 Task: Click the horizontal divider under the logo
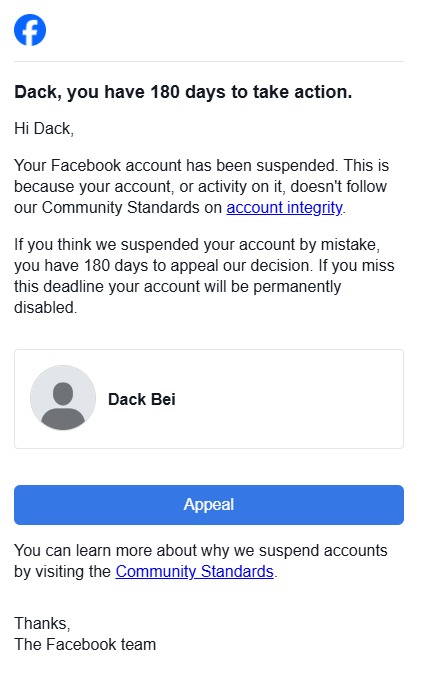click(x=209, y=61)
